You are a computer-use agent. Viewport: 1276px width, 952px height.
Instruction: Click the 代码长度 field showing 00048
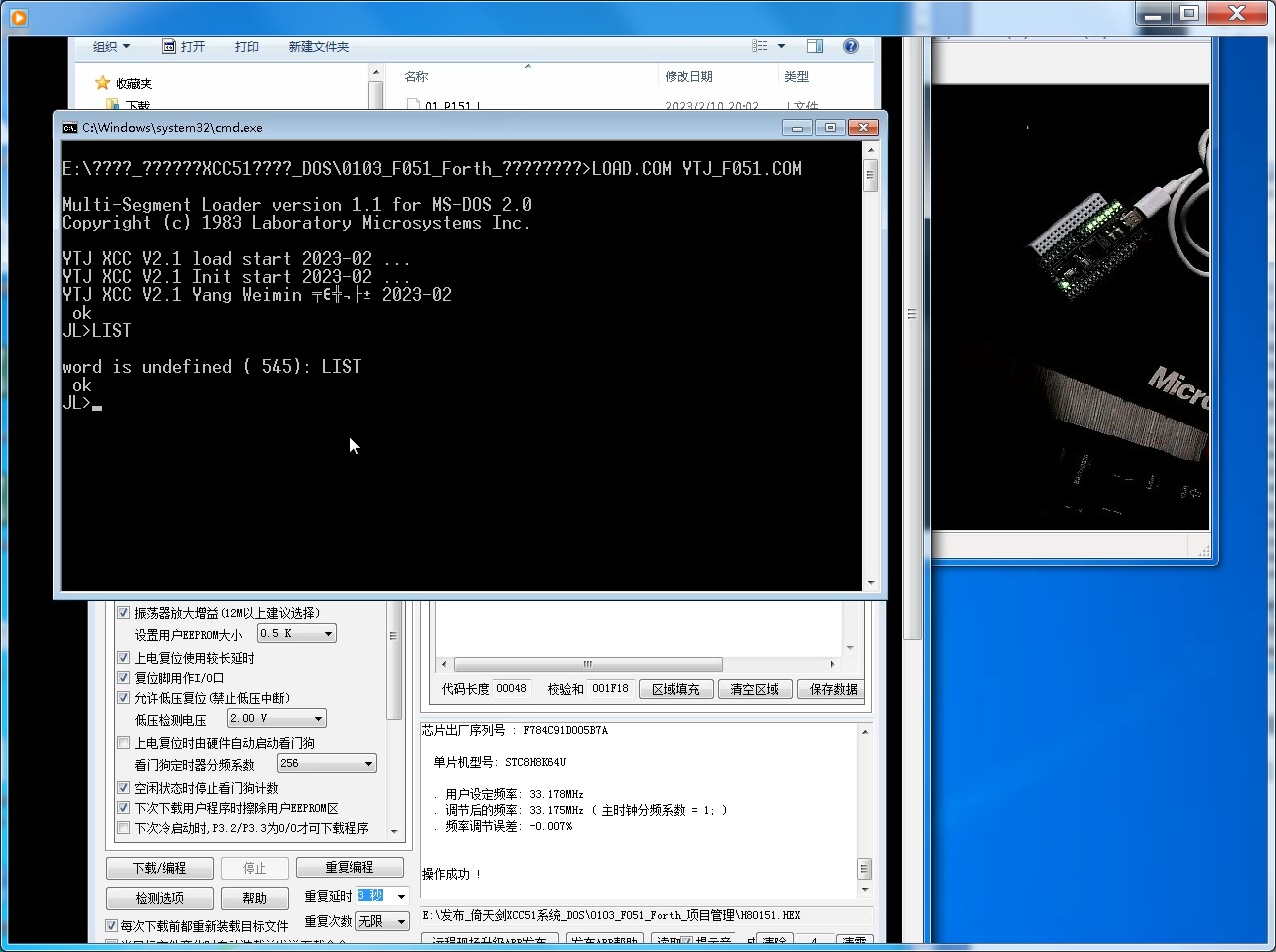(513, 689)
